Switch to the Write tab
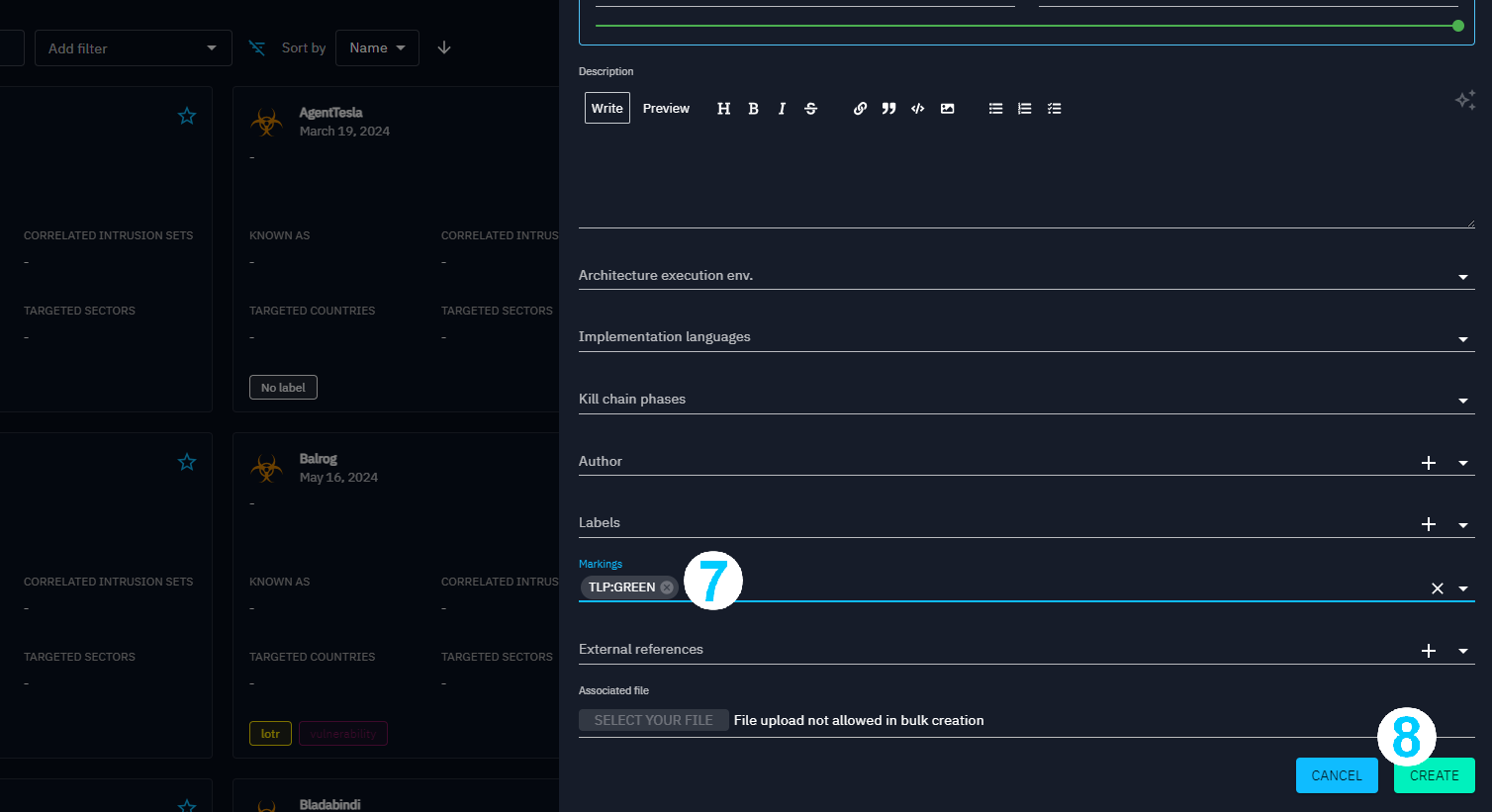Screen dimensions: 1492x812 [606, 109]
